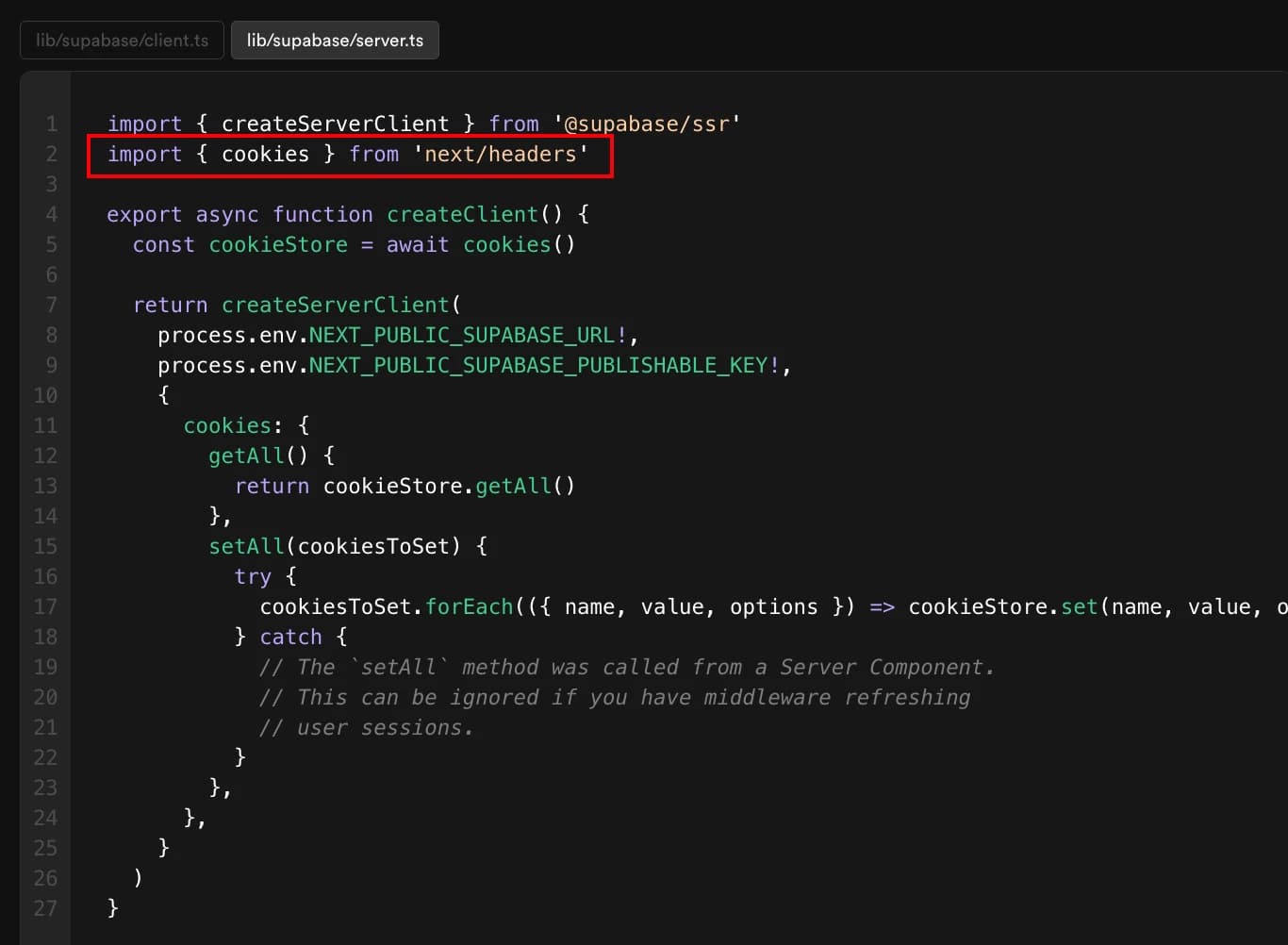1288x945 pixels.
Task: Click the await keyword on line 5
Action: [x=418, y=244]
